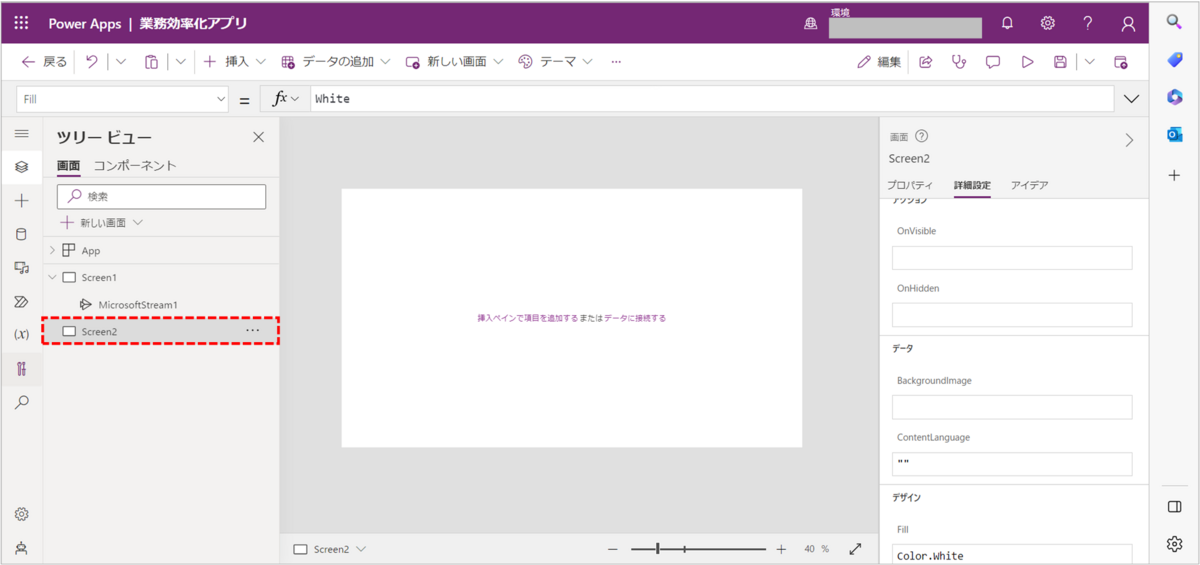1200x565 pixels.
Task: Expand the App node in the tree
Action: coord(52,250)
